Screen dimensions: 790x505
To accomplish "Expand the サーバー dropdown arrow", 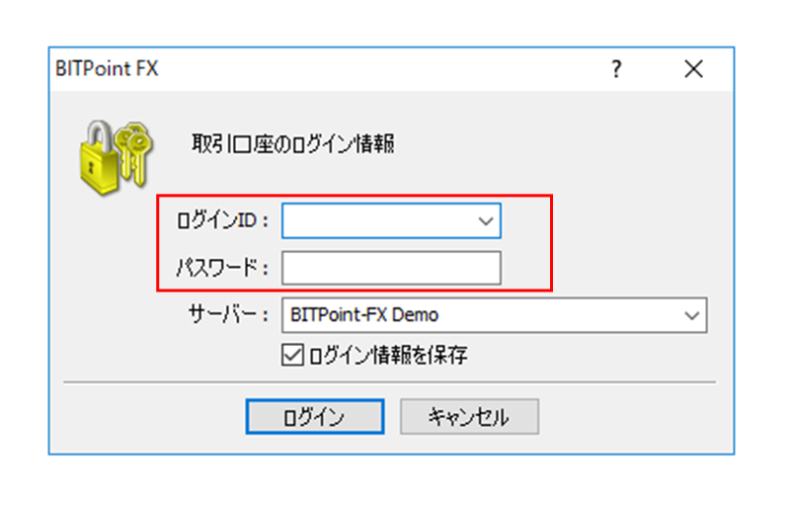I will pos(692,315).
